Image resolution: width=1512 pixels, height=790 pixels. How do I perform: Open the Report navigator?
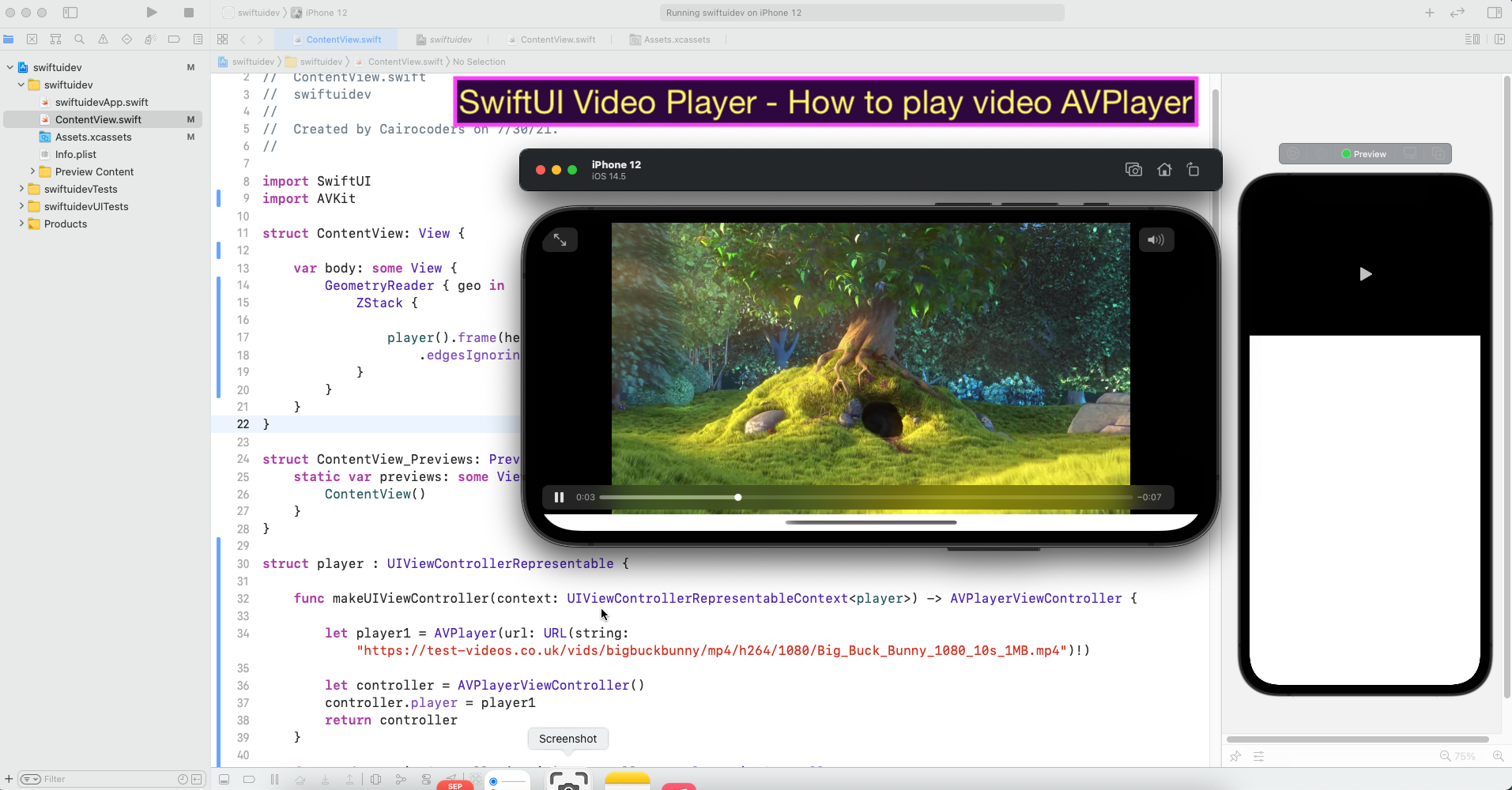[198, 39]
